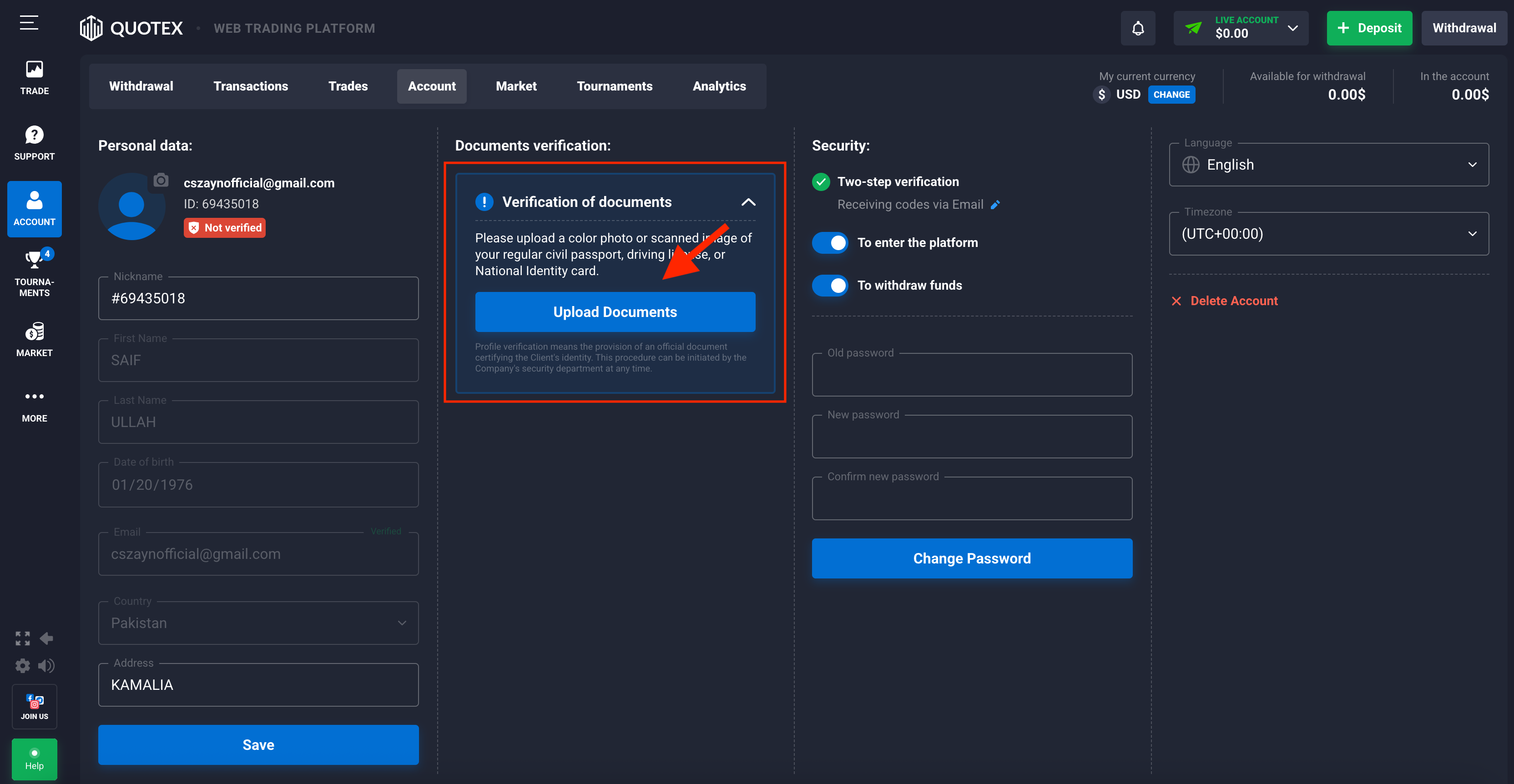This screenshot has width=1514, height=784.
Task: Toggle 'To withdraw funds' switch
Action: pos(830,286)
